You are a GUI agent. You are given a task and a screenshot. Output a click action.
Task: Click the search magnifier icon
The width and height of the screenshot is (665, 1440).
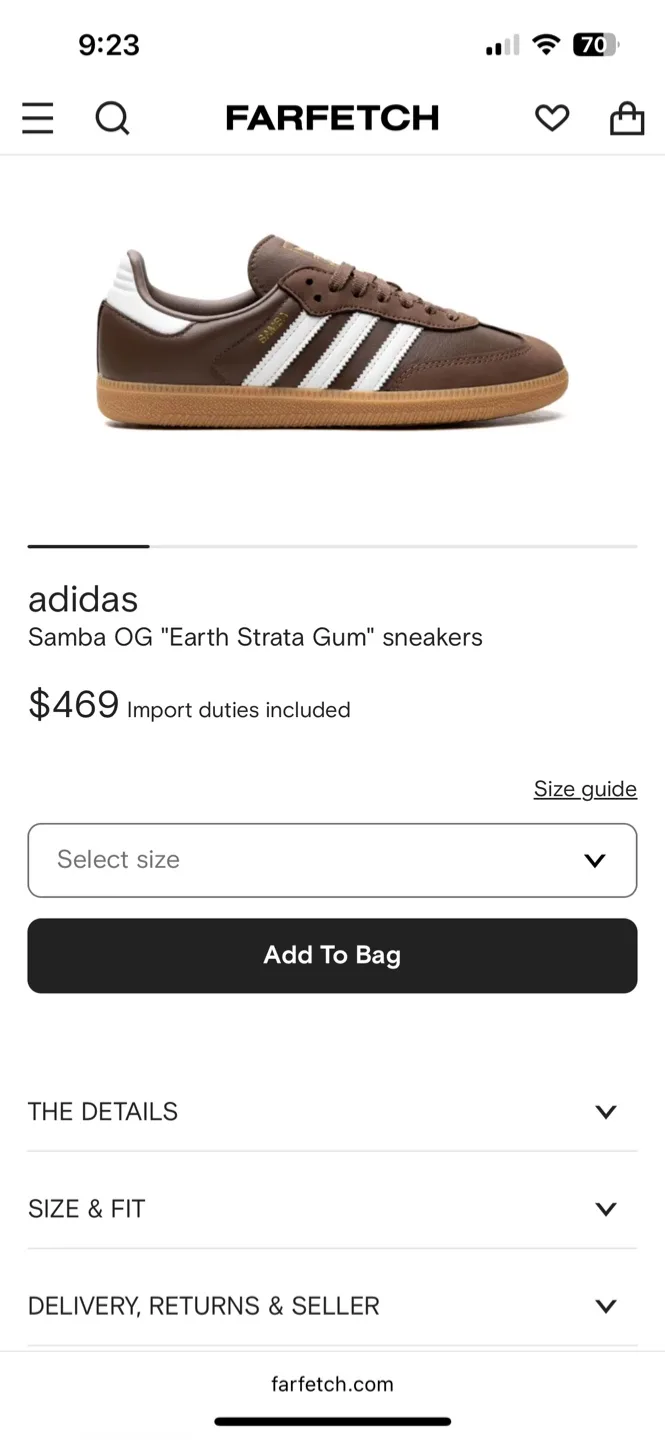click(112, 117)
